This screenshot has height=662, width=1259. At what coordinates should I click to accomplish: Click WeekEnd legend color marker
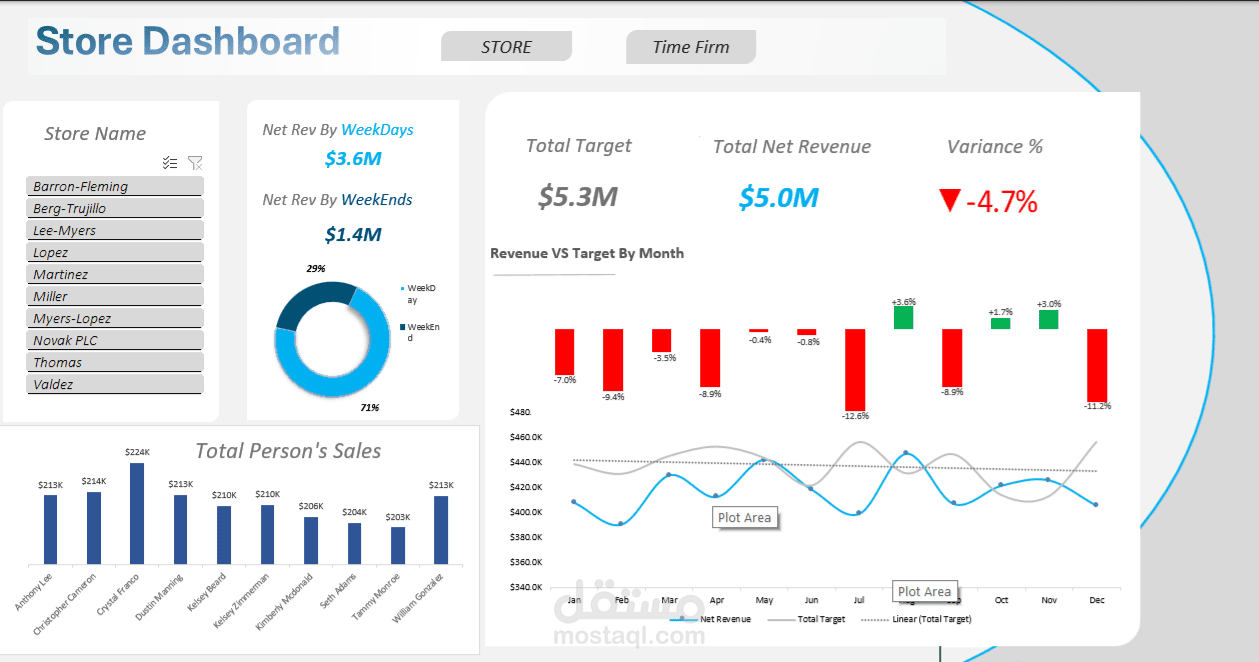click(x=402, y=327)
